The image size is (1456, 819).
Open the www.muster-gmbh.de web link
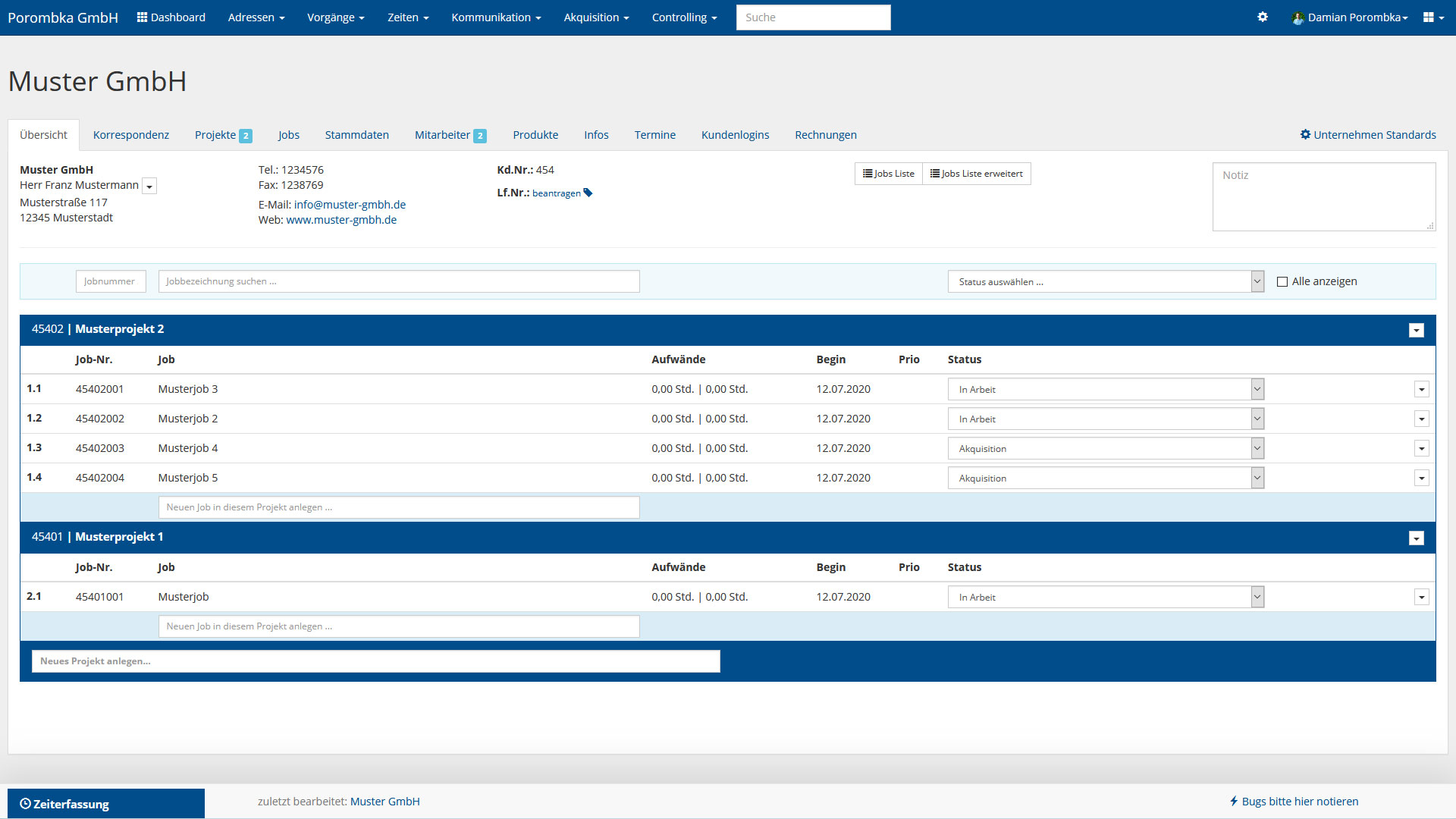point(341,220)
